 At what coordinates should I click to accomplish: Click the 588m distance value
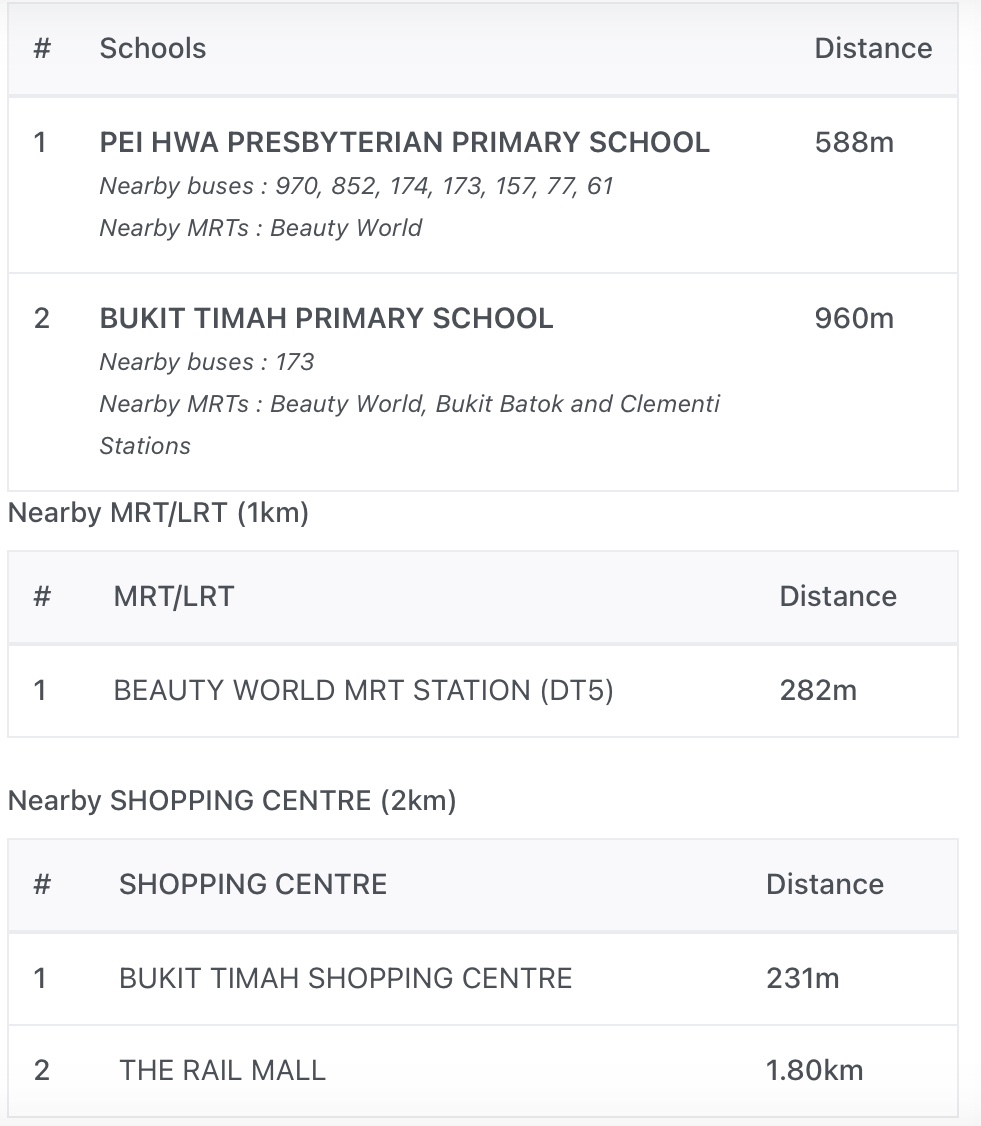tap(854, 142)
